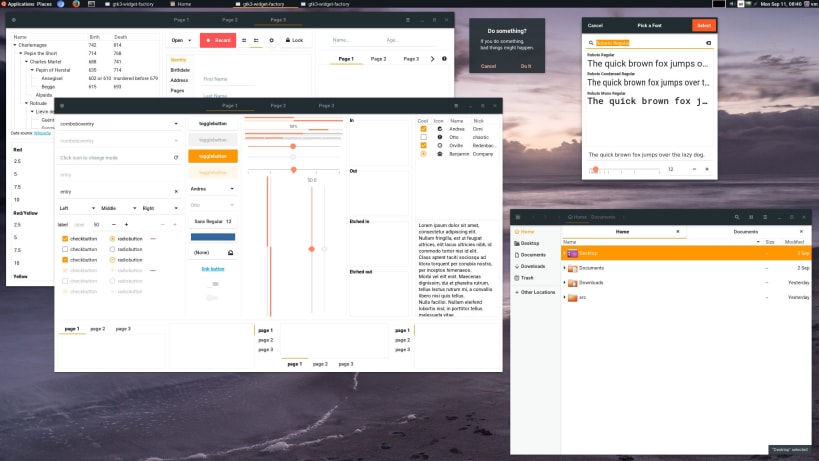
Task: Select Page 2 tab beside the info icon
Action: [379, 59]
